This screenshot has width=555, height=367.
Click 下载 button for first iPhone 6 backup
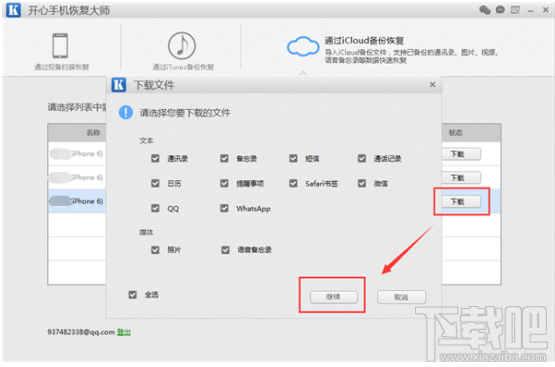(460, 154)
